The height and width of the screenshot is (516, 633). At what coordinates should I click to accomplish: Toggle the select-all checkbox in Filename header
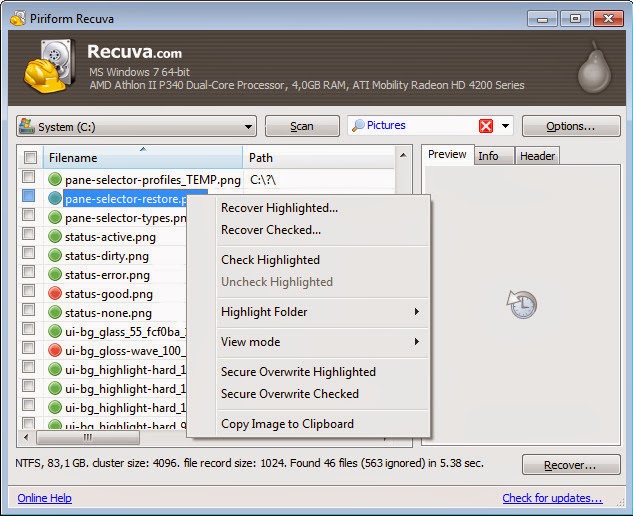point(30,157)
